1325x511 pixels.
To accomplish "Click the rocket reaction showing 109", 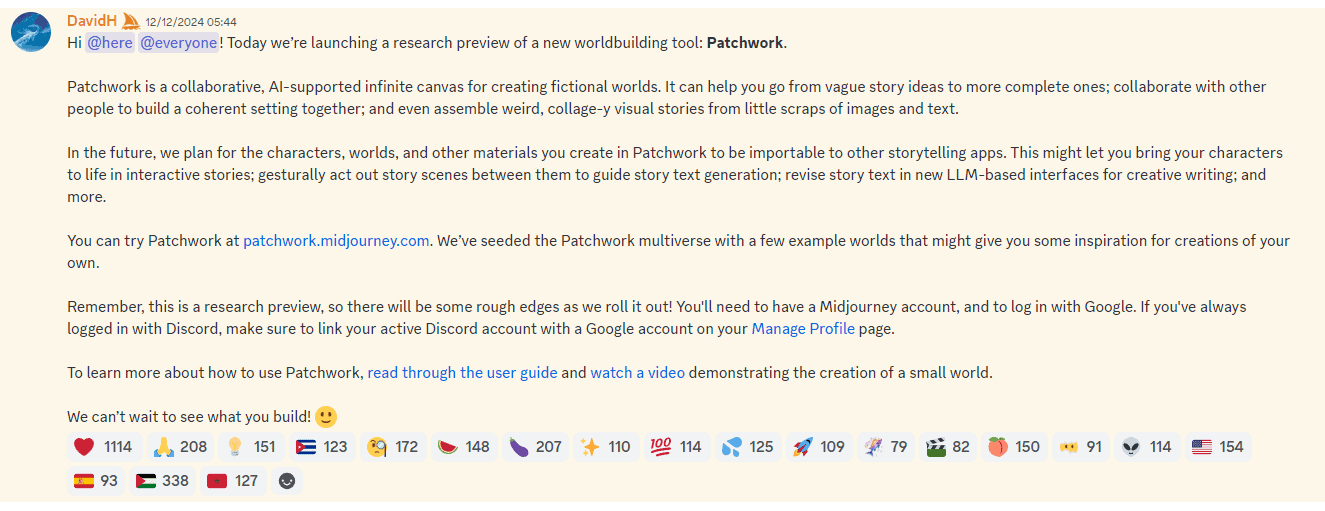I will click(819, 447).
